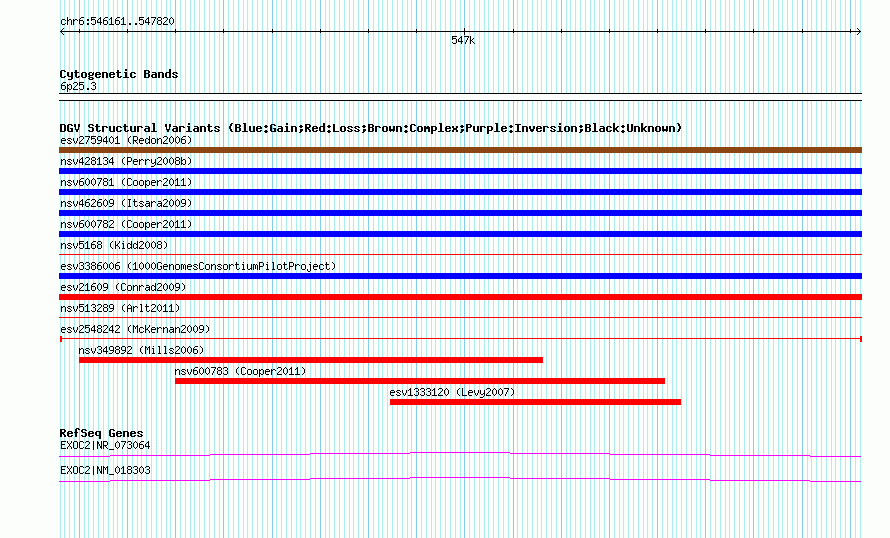Click the EXOC2|NR_073064 gene label

click(x=105, y=445)
